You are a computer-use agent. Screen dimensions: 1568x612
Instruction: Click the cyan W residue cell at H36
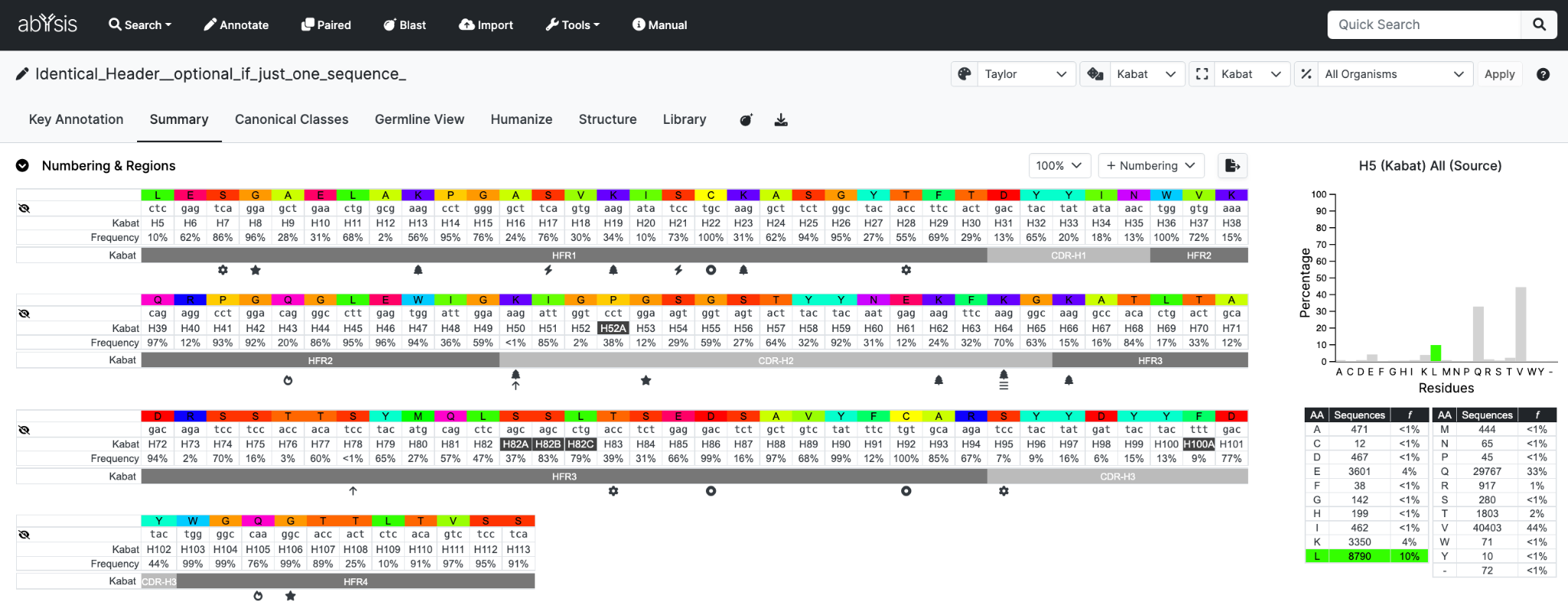pos(1166,195)
